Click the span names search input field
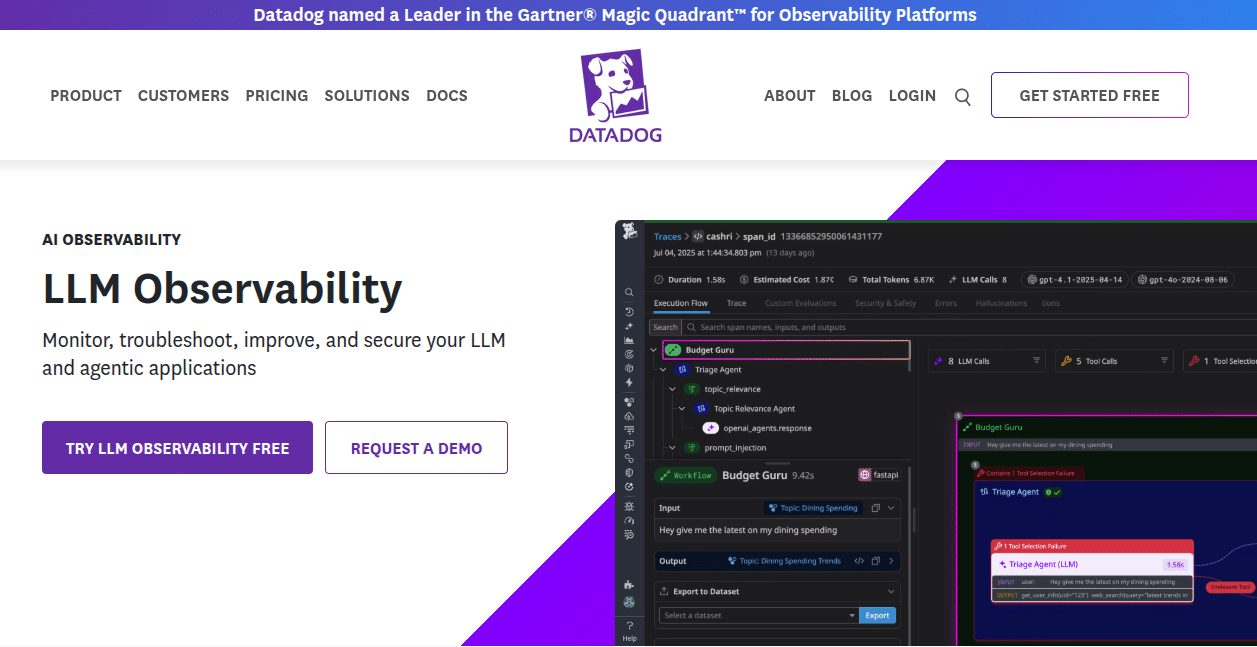This screenshot has height=647, width=1257. click(780, 327)
